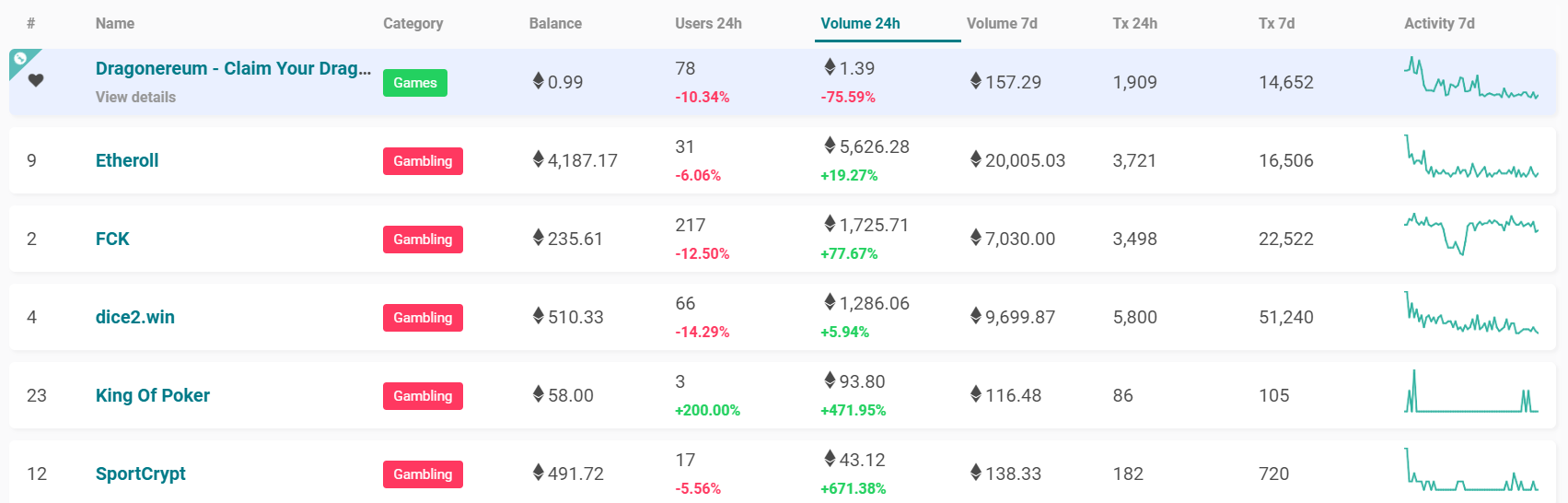Sort by the # rank column header

click(31, 23)
